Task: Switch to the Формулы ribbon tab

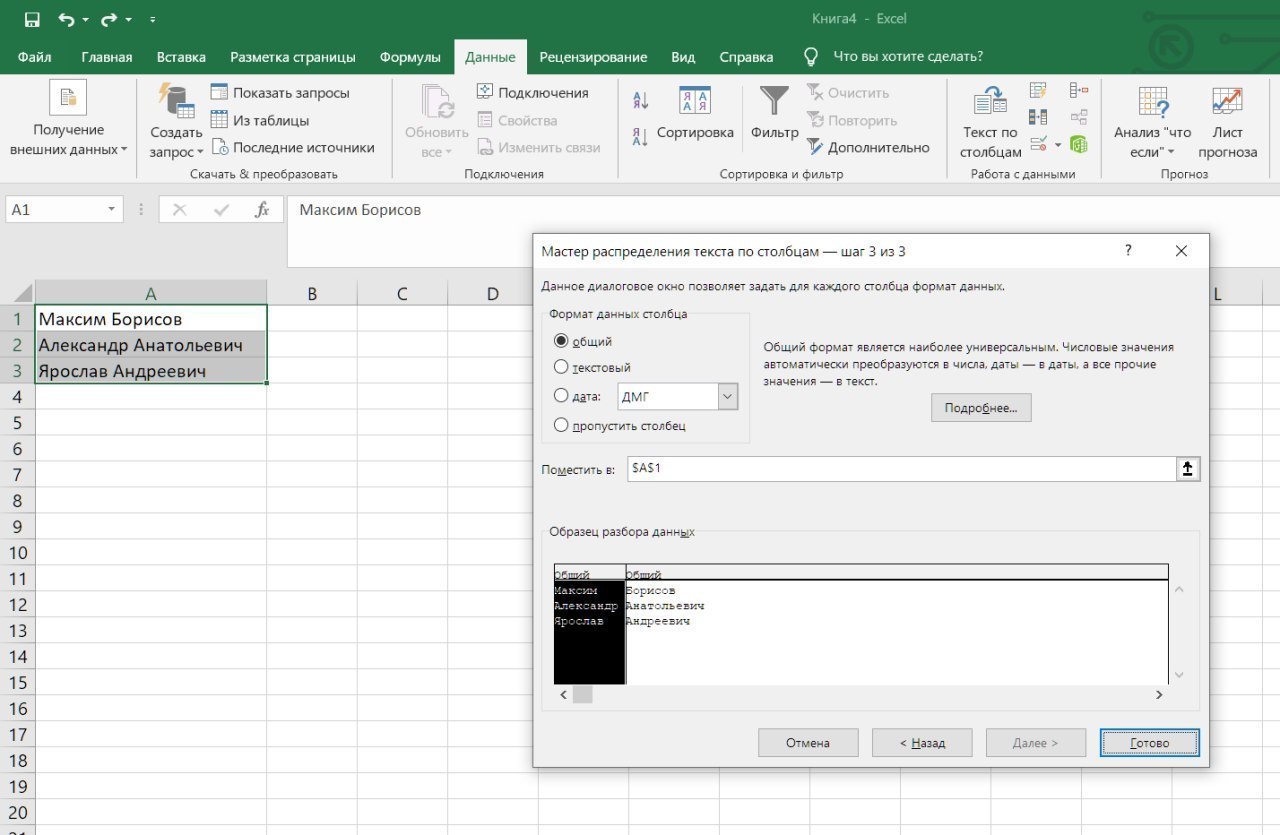Action: [410, 57]
